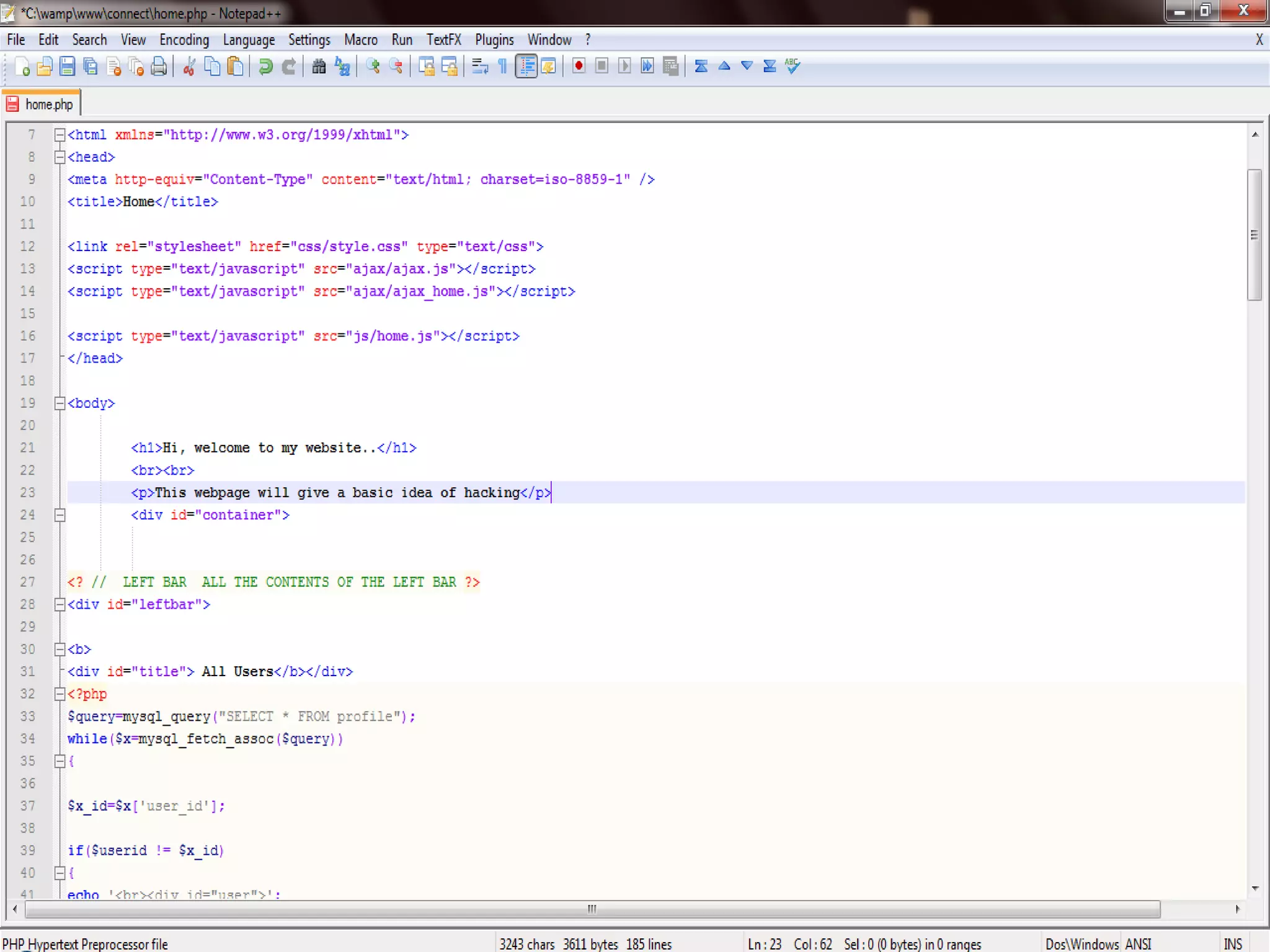Image resolution: width=1270 pixels, height=952 pixels.
Task: Click the spell check ABC icon
Action: [793, 66]
